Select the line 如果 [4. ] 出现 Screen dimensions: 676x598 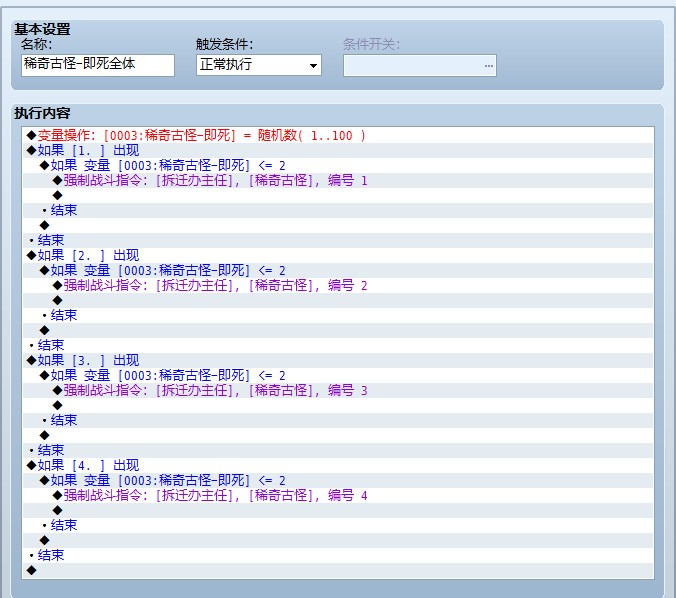(x=338, y=465)
